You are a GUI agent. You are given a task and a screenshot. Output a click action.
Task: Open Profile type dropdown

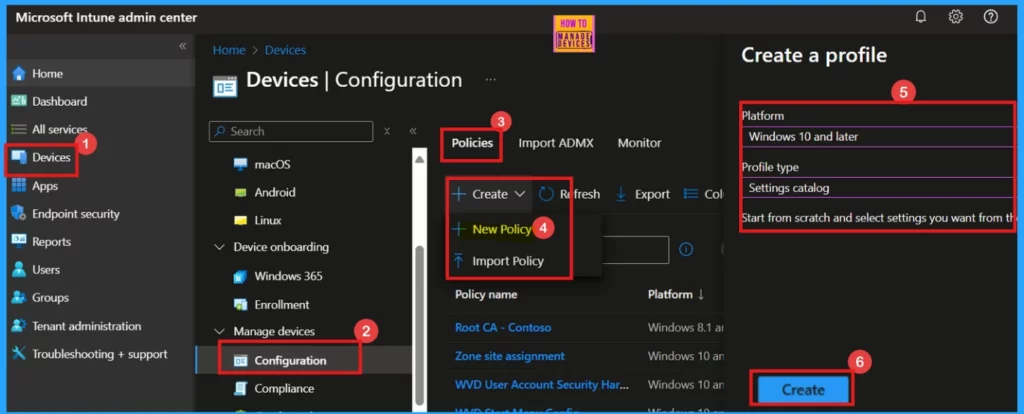coord(878,188)
